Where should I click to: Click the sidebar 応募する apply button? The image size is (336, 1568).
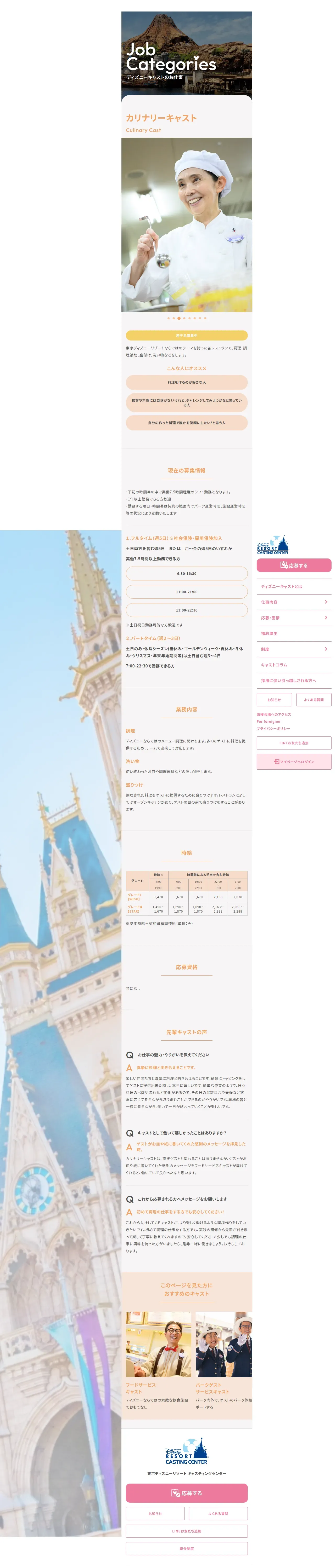[294, 566]
